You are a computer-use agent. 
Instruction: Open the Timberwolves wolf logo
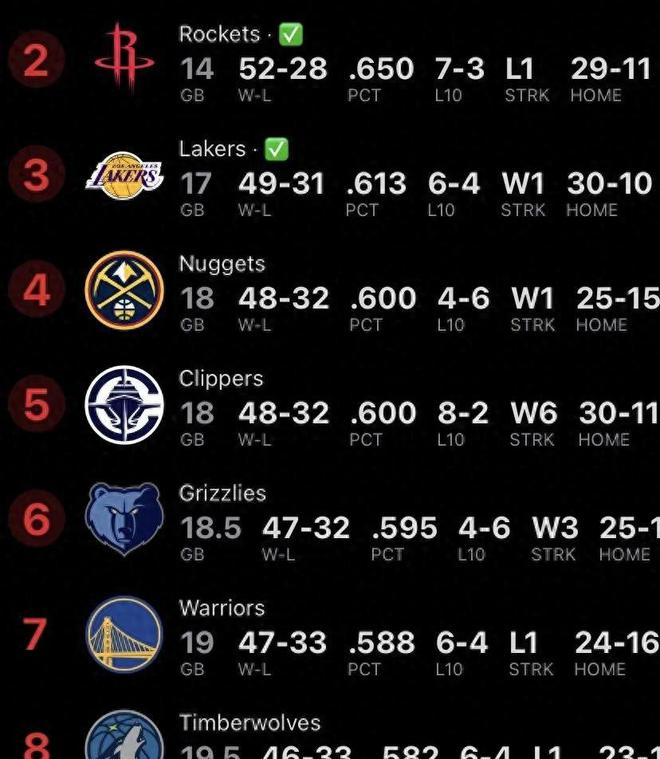[x=124, y=734]
